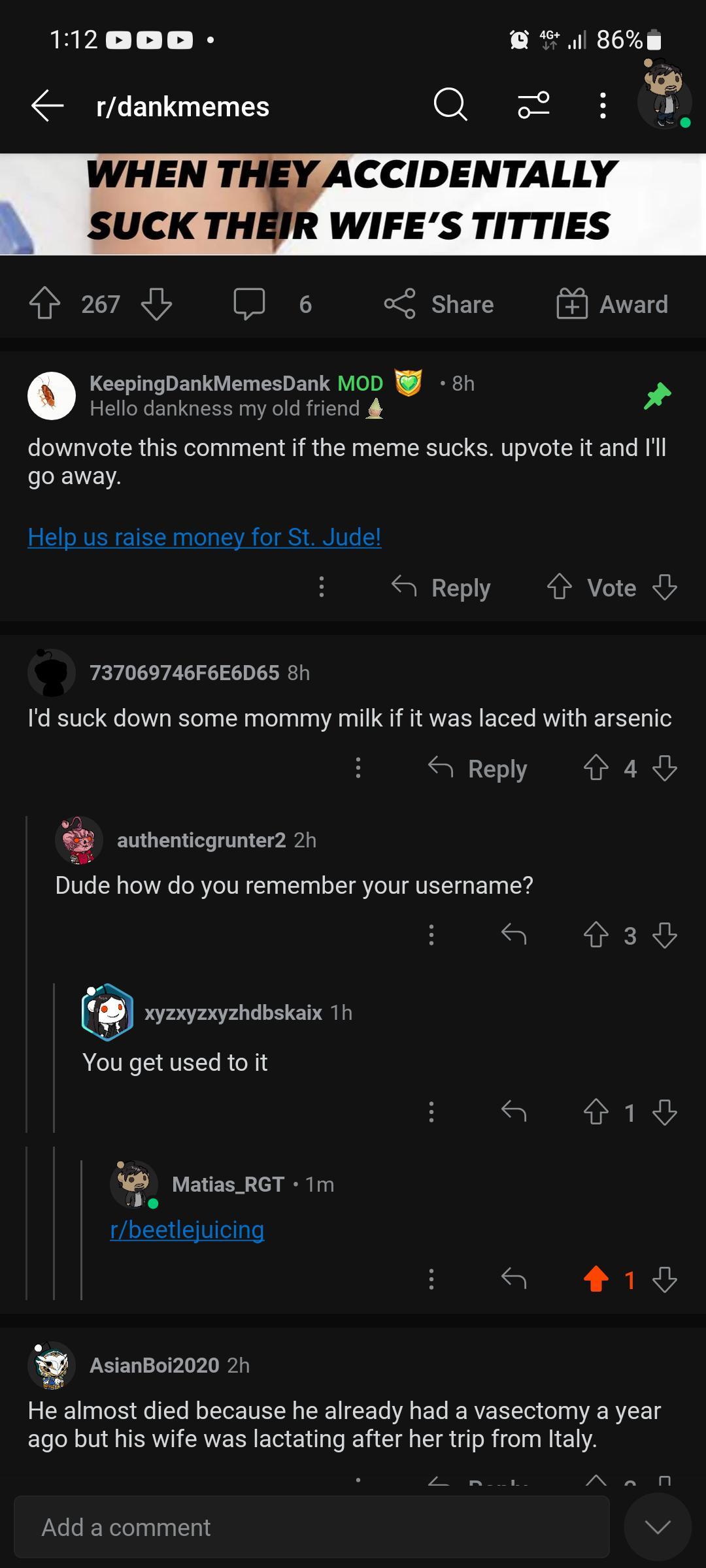Open the overflow menu on authenticgrunter2's comment
Image resolution: width=706 pixels, height=1568 pixels.
pos(431,936)
